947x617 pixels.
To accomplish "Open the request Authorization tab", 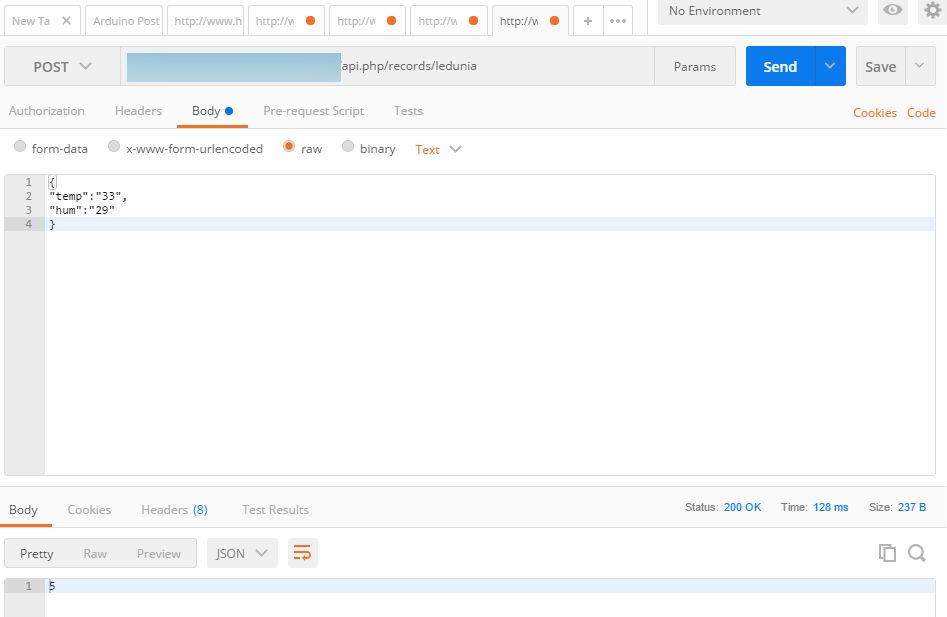I will point(47,110).
